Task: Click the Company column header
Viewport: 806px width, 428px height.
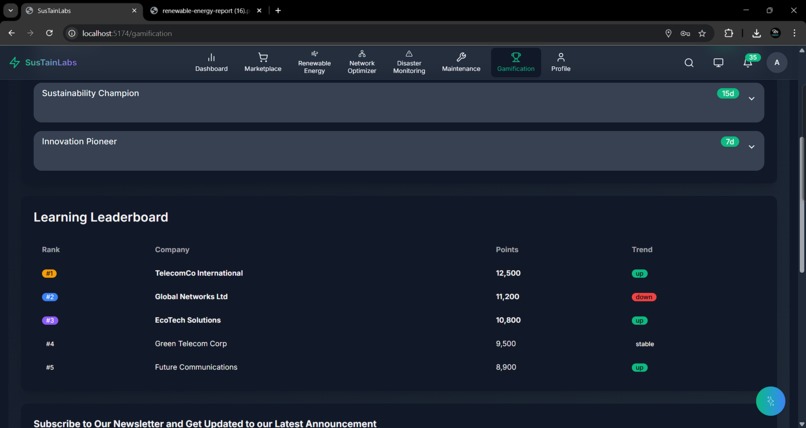Action: click(x=172, y=250)
